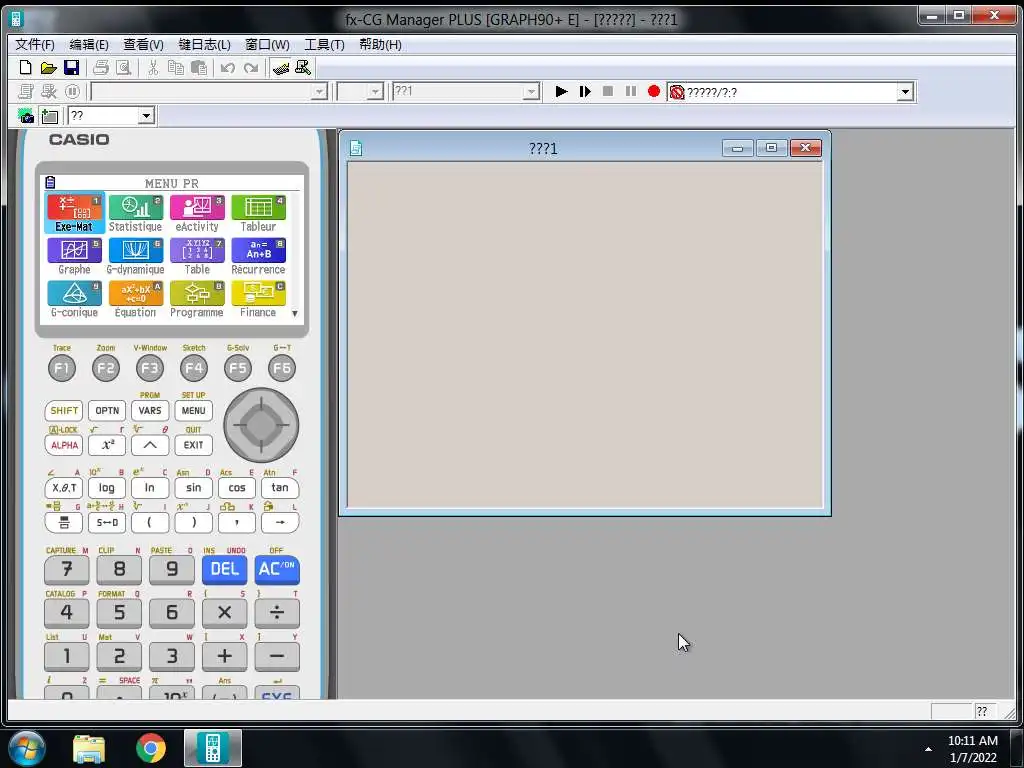Open the eActivity app icon
Viewport: 1024px width, 768px height.
197,213
